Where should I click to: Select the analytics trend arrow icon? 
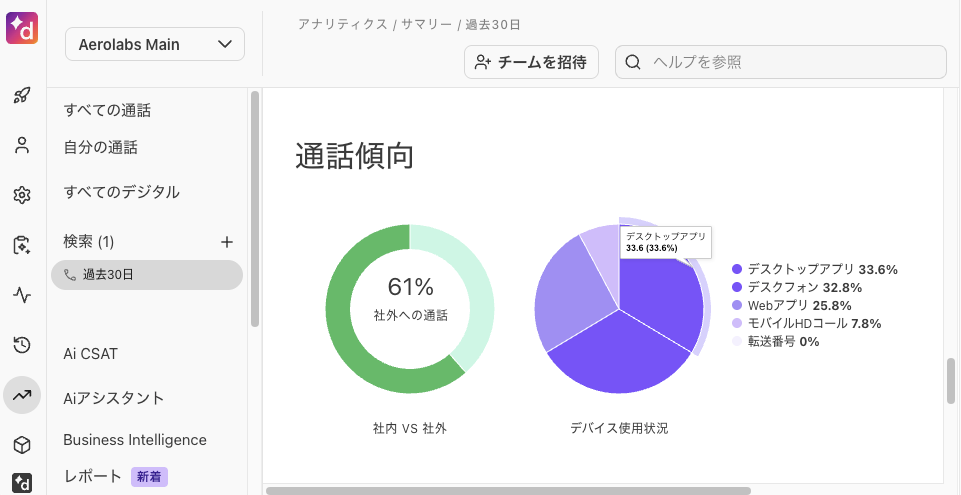click(x=22, y=395)
